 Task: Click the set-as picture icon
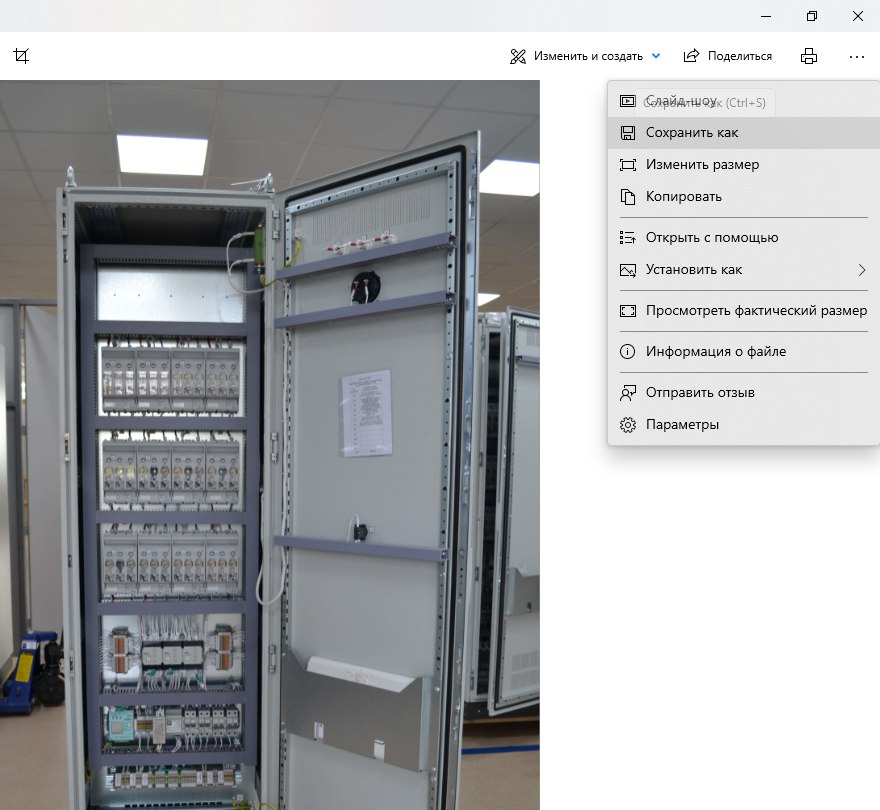(627, 270)
